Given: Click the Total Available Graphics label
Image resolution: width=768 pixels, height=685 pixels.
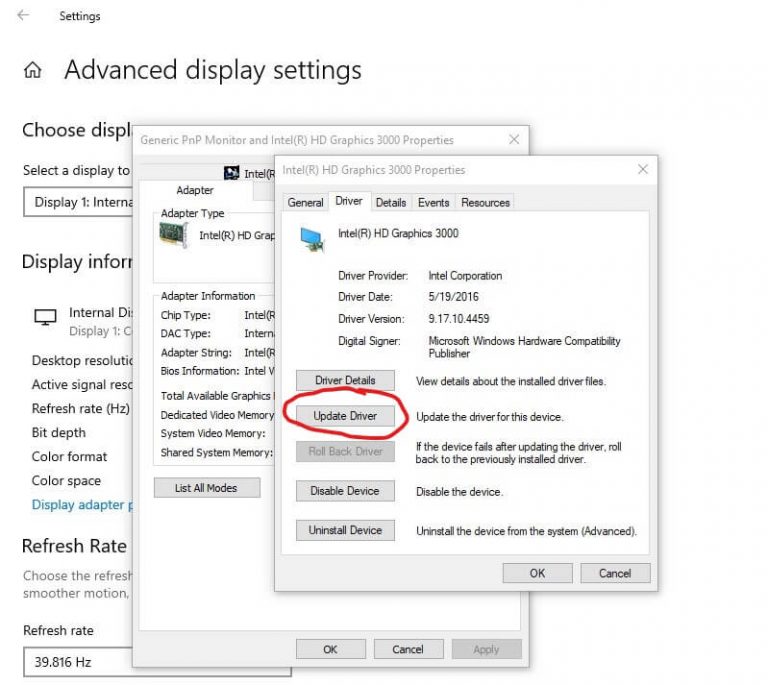Looking at the screenshot, I should 217,396.
